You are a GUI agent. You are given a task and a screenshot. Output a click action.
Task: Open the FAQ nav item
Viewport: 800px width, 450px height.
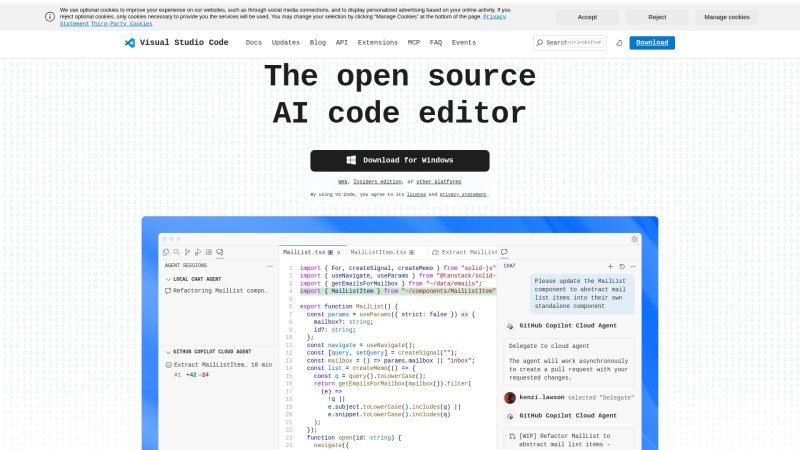(436, 43)
